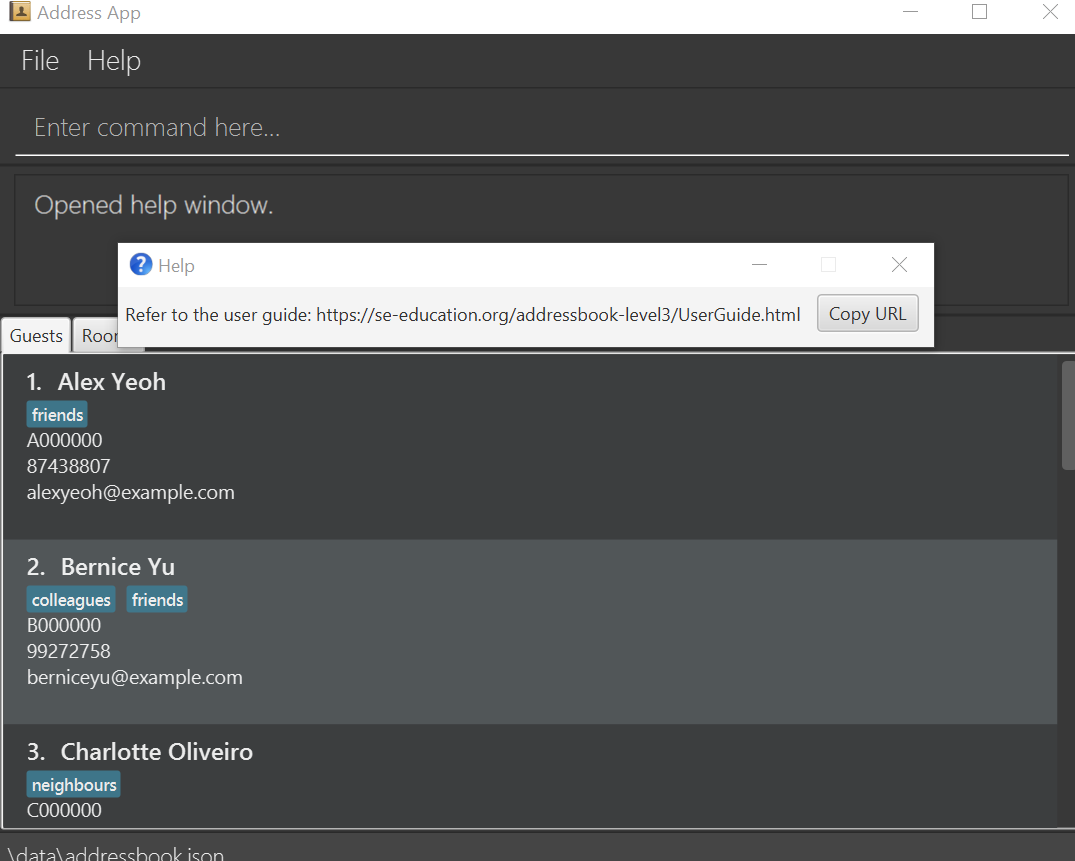Open the File menu
The height and width of the screenshot is (861, 1075).
click(40, 60)
